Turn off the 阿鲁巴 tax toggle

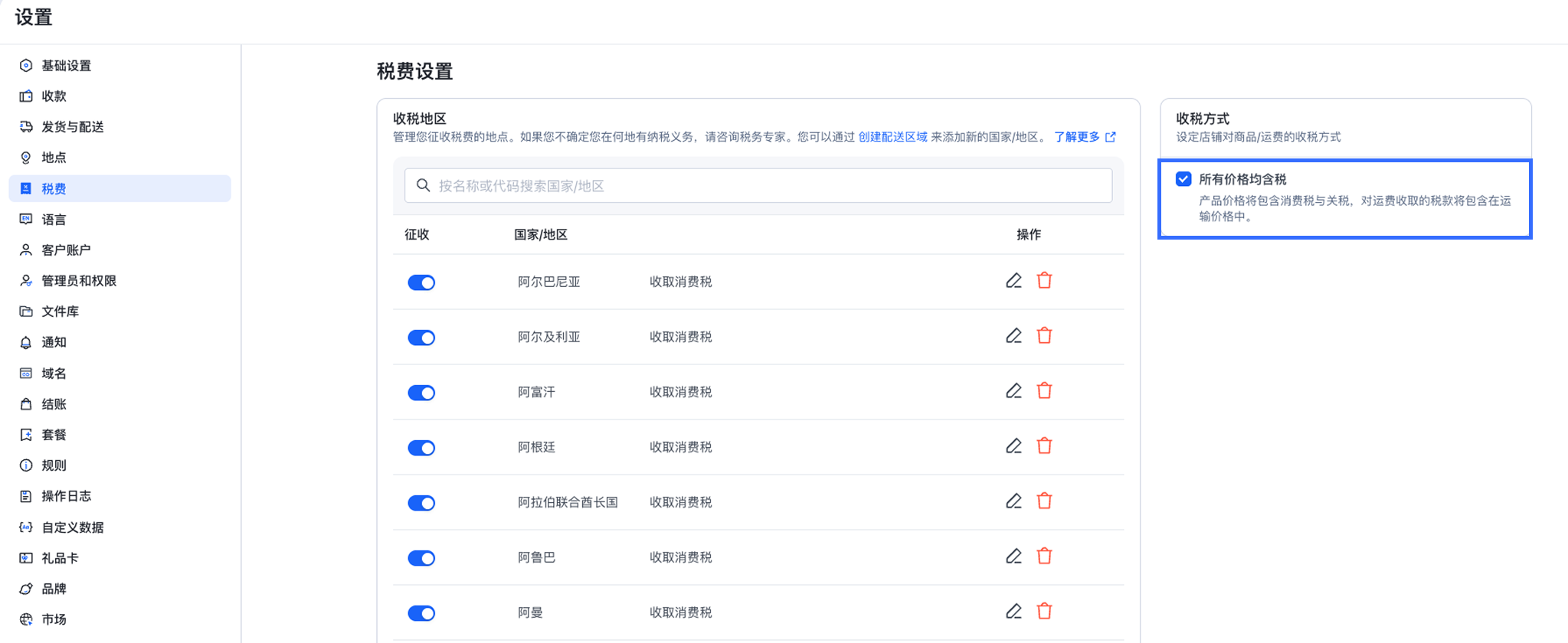tap(421, 558)
